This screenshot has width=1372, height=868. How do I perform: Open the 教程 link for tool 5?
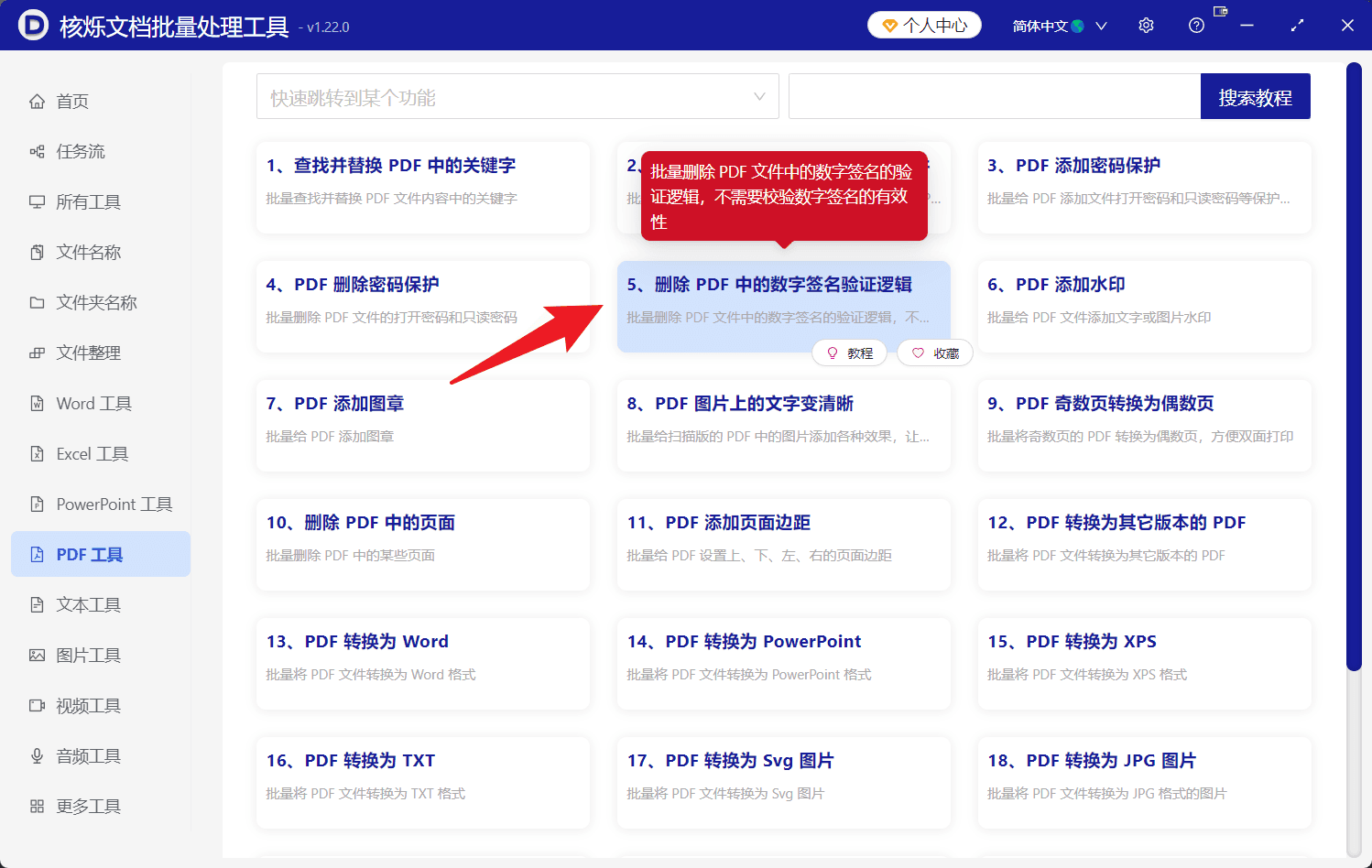tap(849, 353)
